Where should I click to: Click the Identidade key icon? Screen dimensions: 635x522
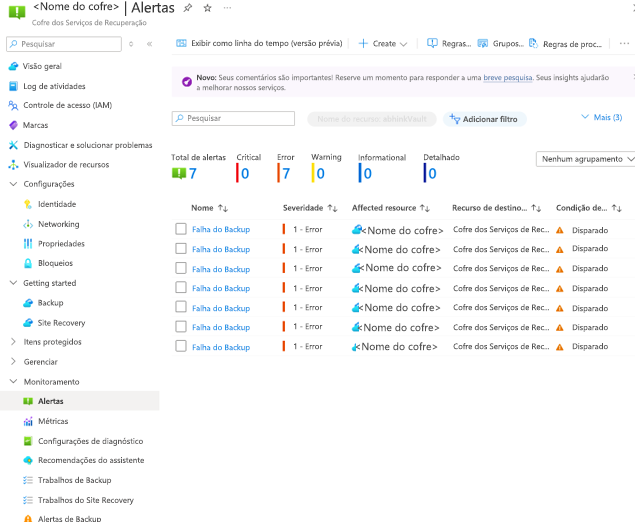point(28,204)
